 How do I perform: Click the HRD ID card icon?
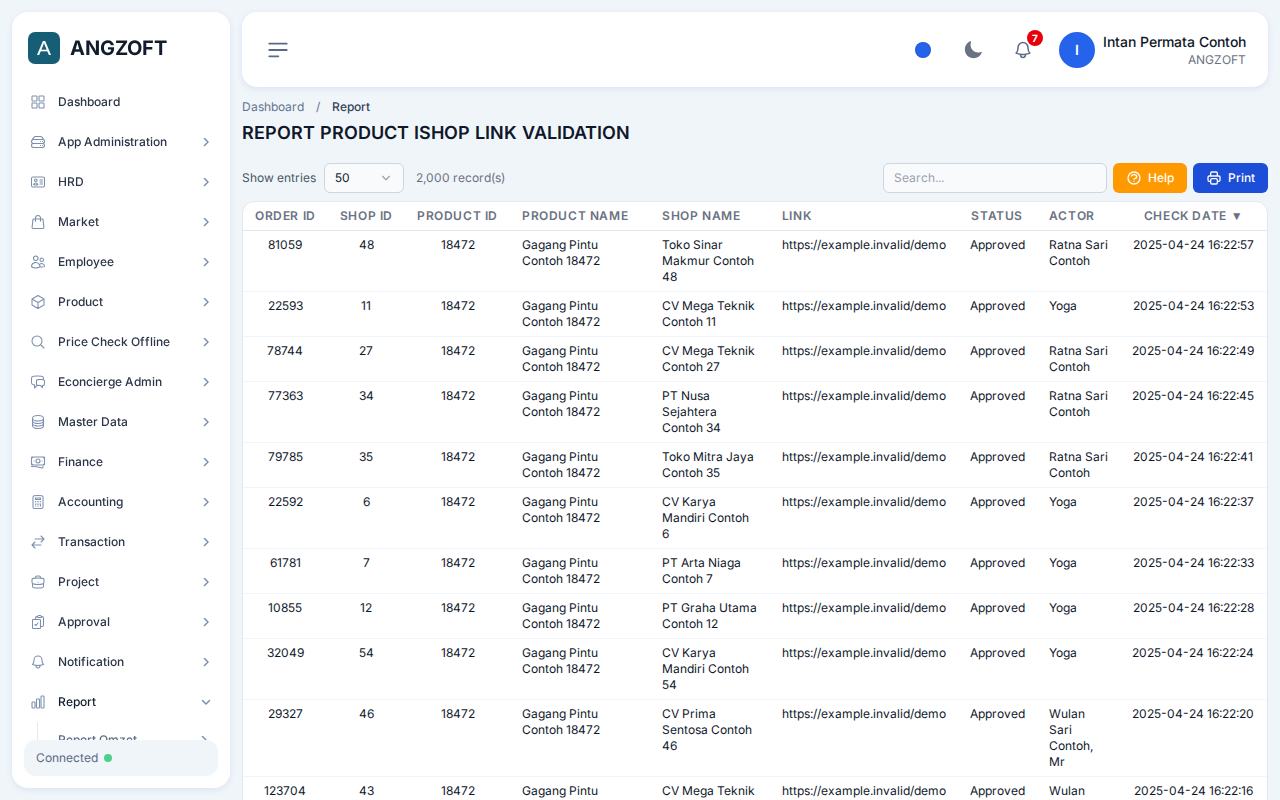(x=38, y=182)
